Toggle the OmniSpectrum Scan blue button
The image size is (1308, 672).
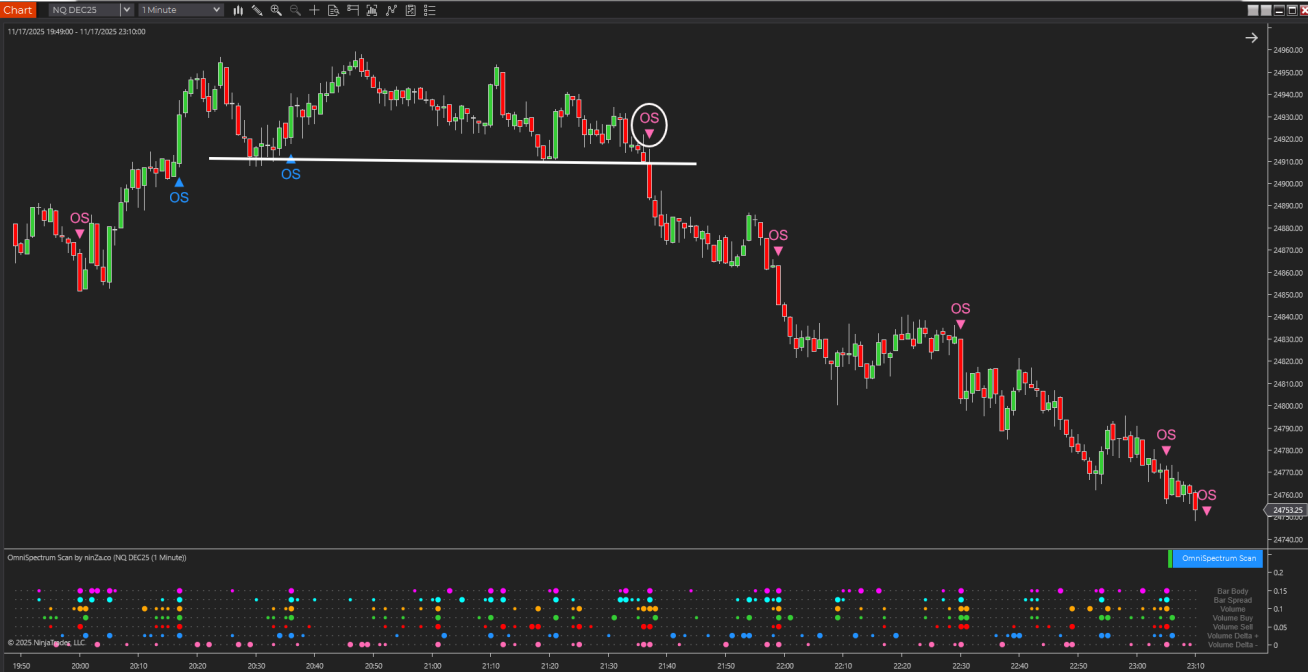(1218, 558)
